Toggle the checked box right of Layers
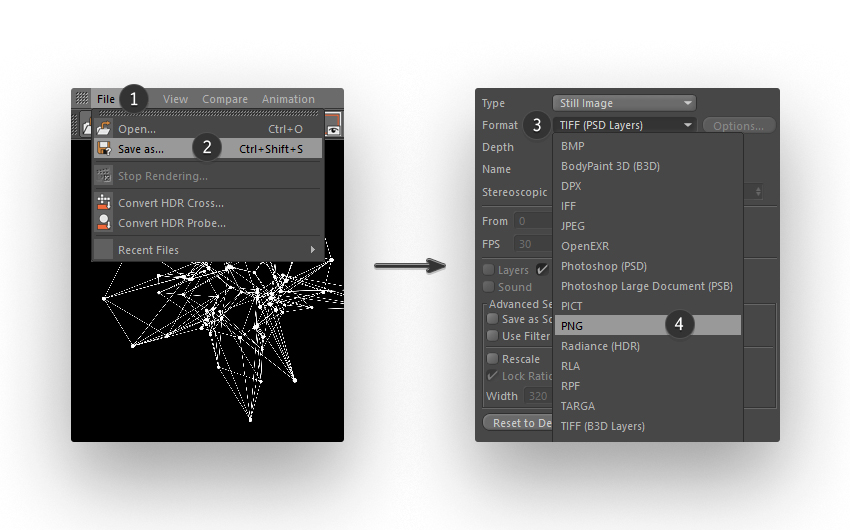Image resolution: width=850 pixels, height=530 pixels. [x=542, y=269]
